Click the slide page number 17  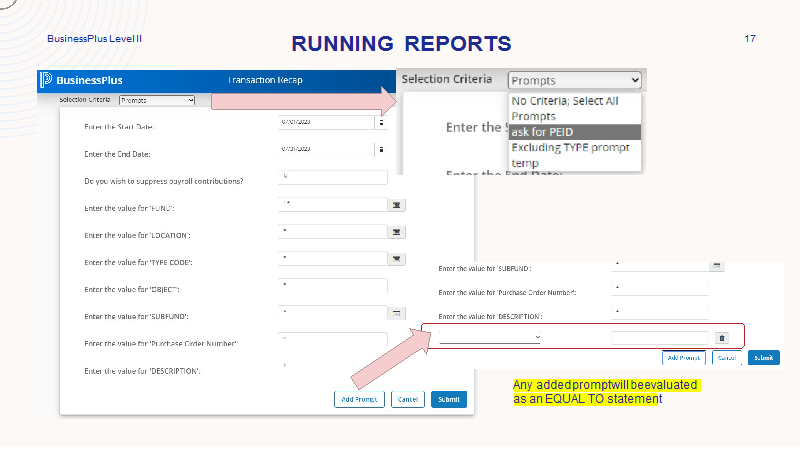pos(750,39)
